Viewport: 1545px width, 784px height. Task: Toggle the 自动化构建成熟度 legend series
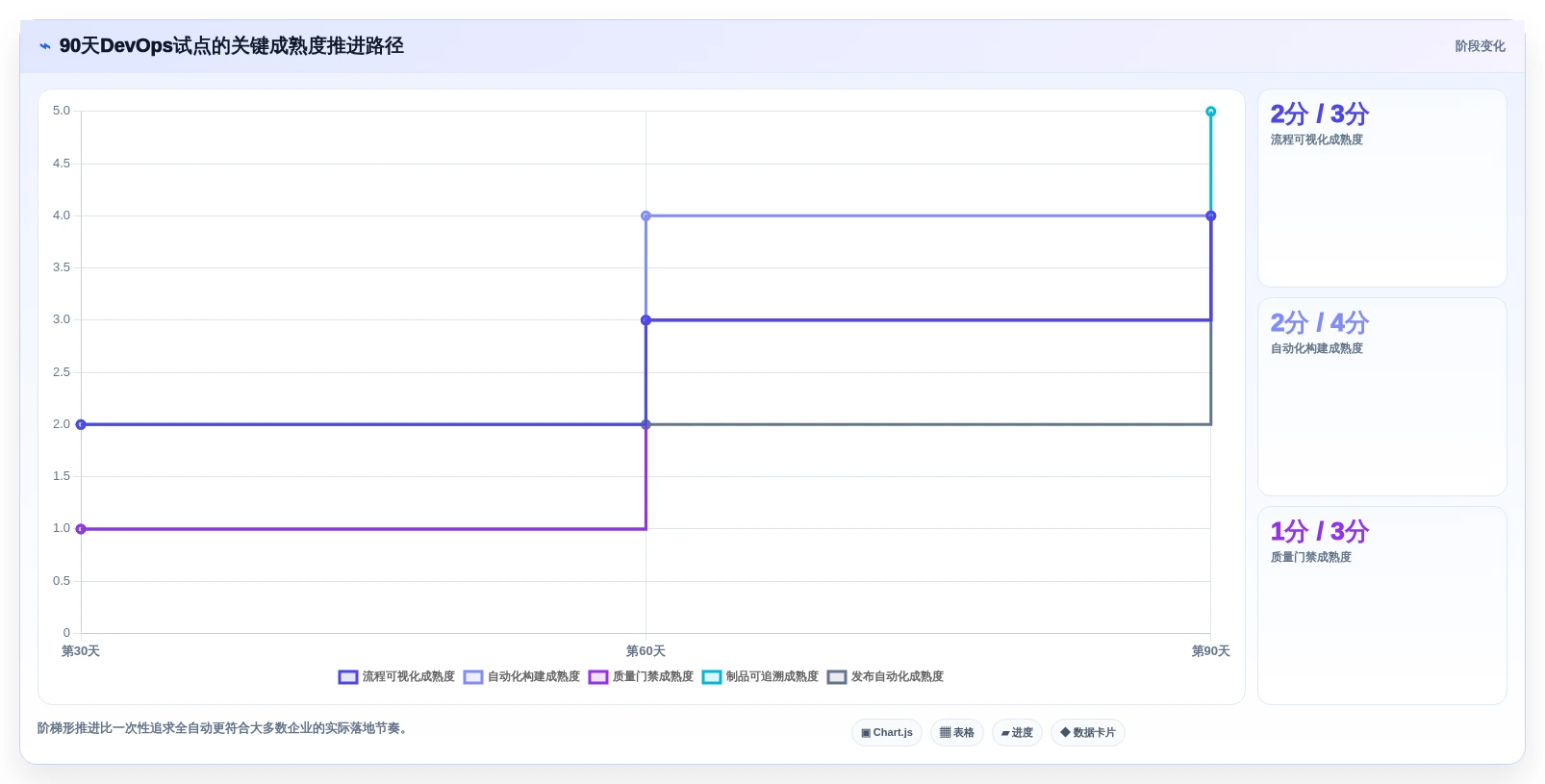[521, 677]
